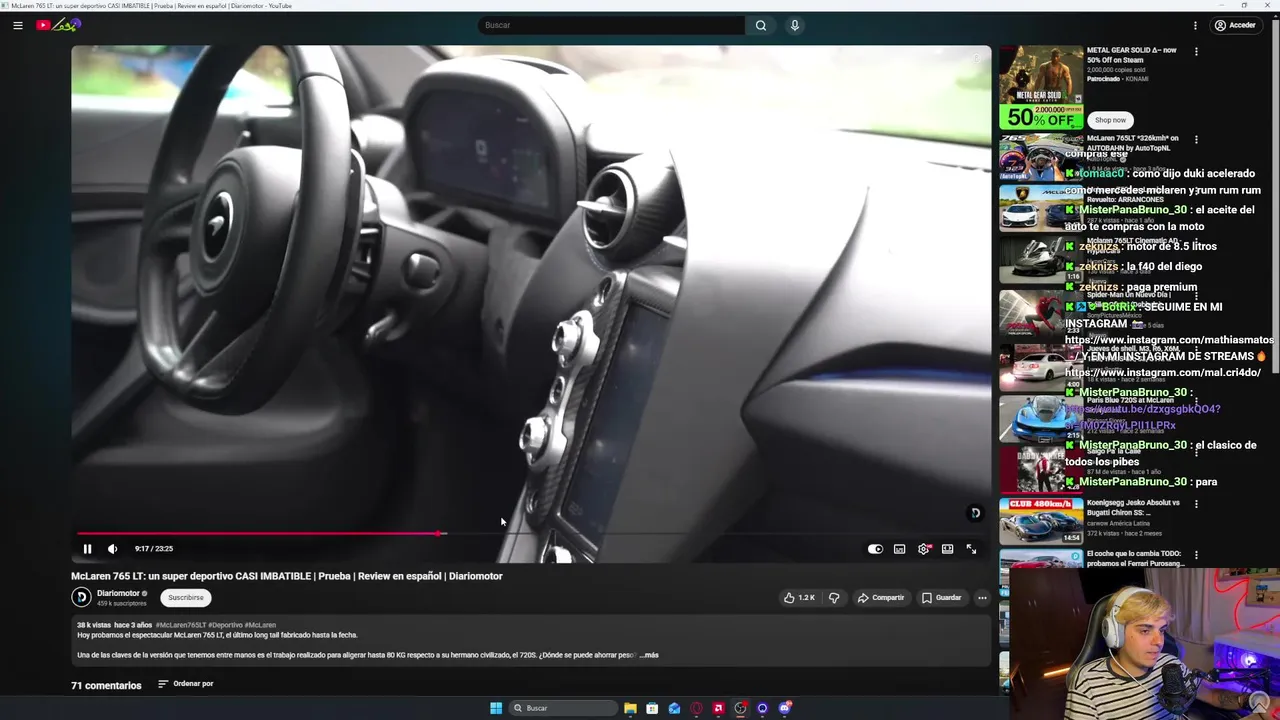The width and height of the screenshot is (1280, 720).
Task: Open the player settings gear
Action: [x=924, y=549]
